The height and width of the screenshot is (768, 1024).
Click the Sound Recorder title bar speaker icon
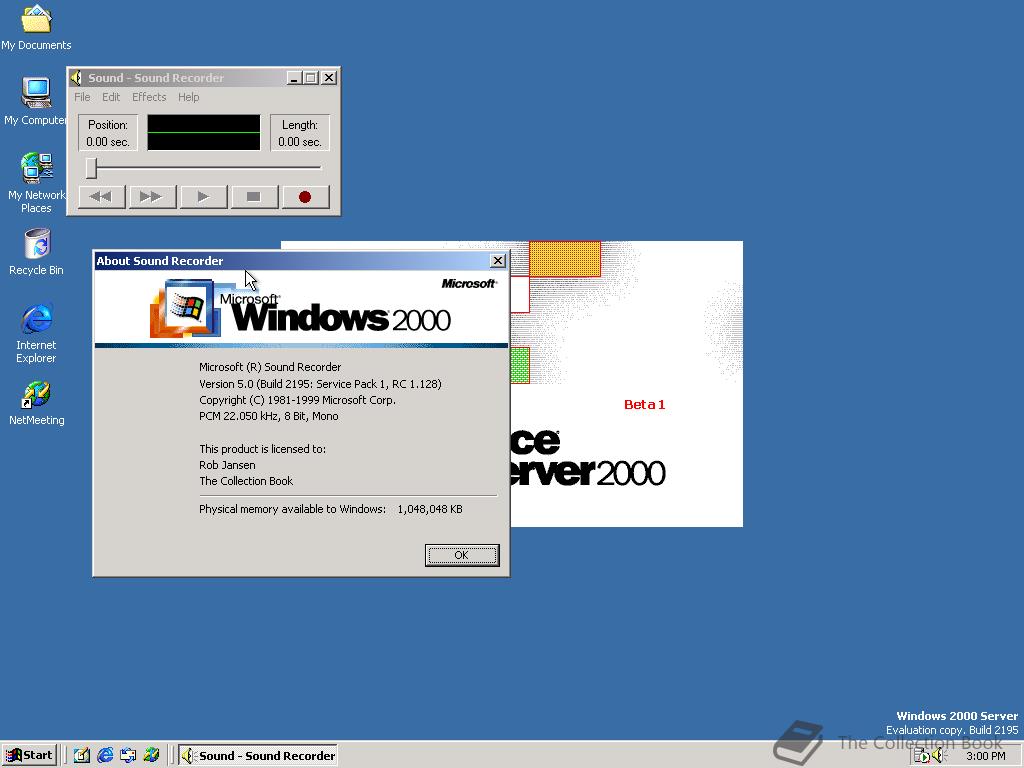pos(77,78)
